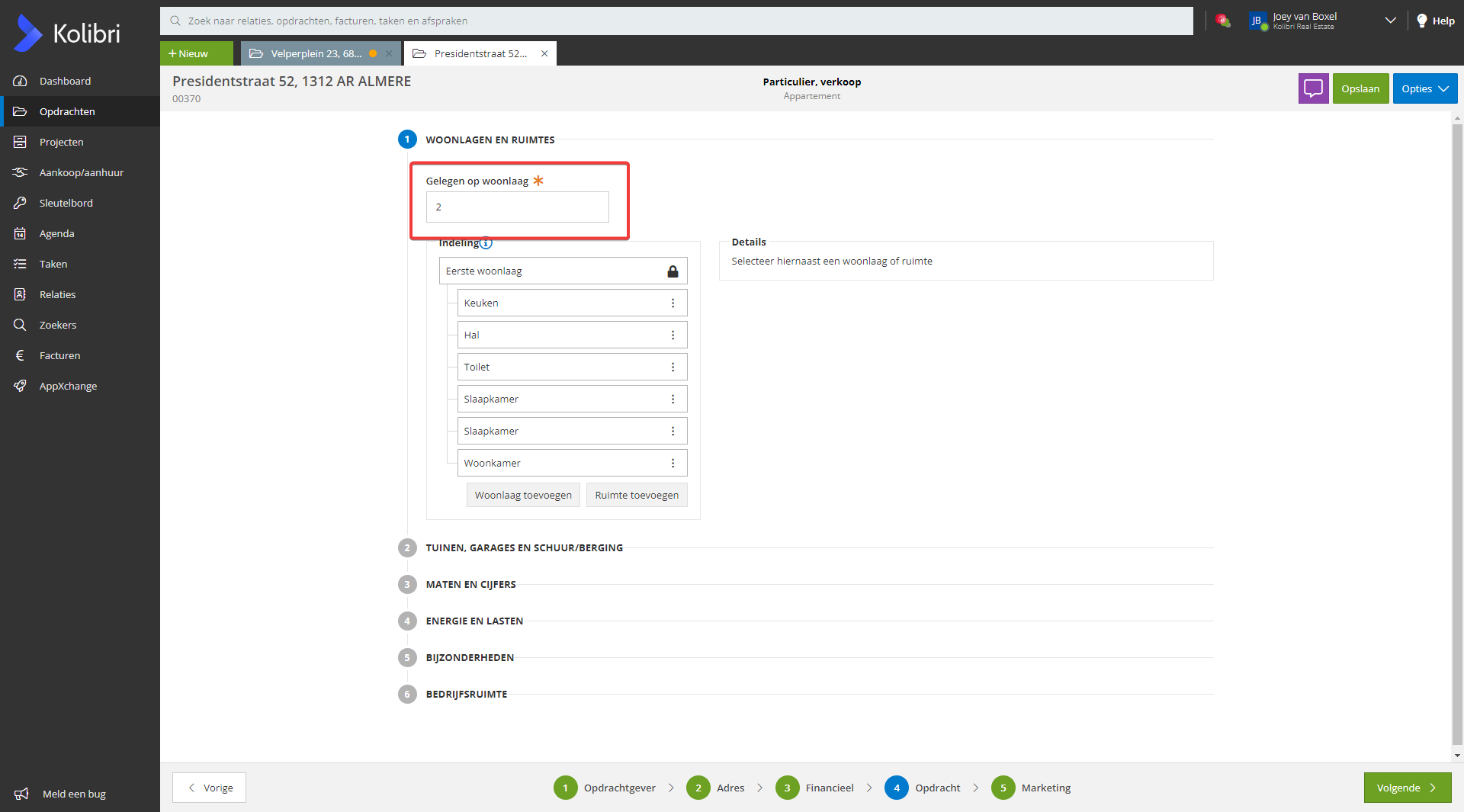Open the Sleutelbord section
The height and width of the screenshot is (812, 1464).
(x=80, y=203)
